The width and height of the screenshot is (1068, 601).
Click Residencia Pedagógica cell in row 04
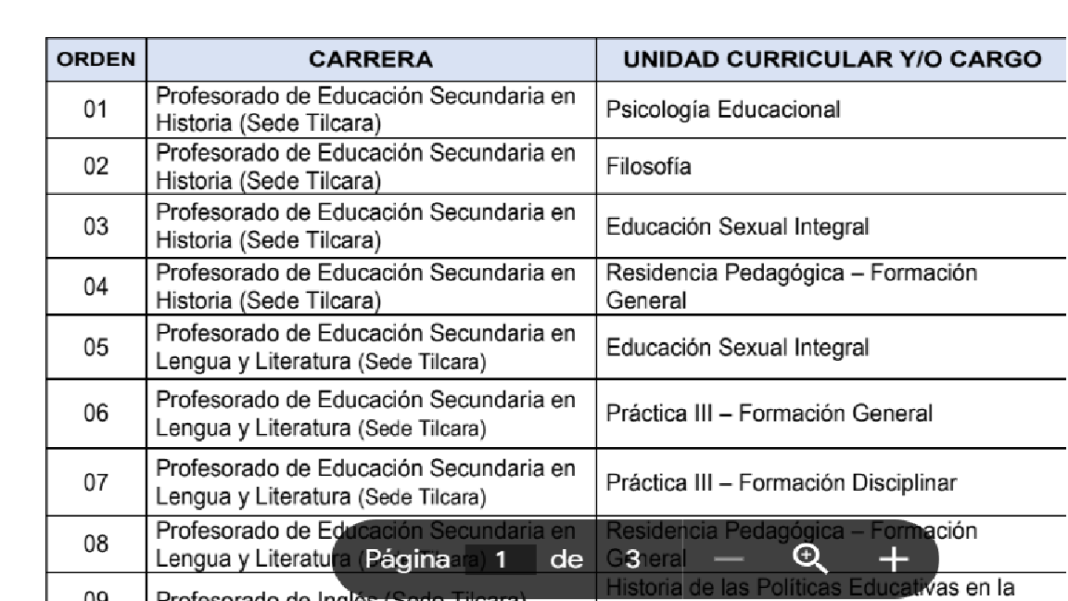tap(832, 286)
